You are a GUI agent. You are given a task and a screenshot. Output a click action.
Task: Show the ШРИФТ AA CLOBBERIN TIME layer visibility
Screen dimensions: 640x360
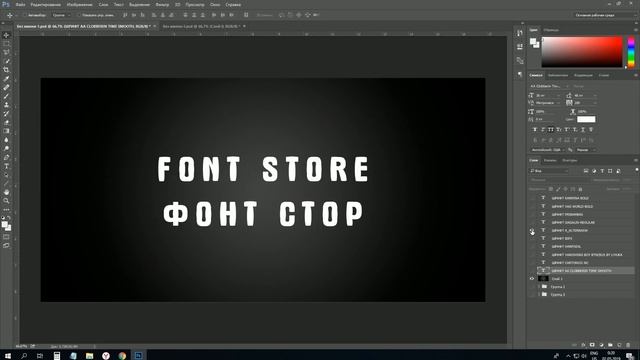pos(532,271)
